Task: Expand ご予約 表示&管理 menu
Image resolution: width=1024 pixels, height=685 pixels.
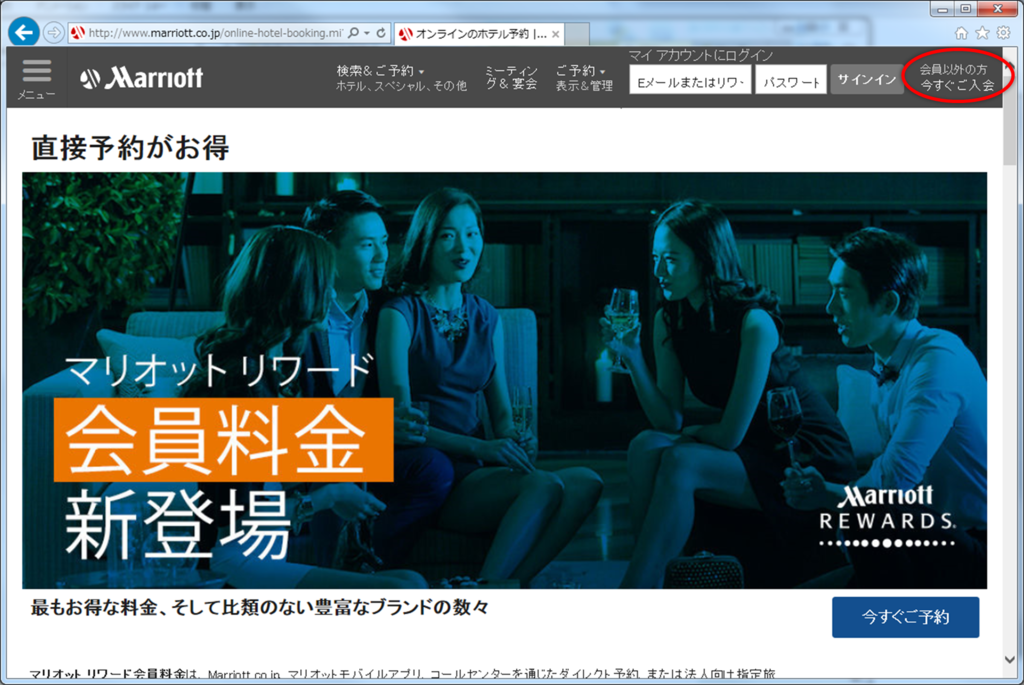Action: (584, 78)
